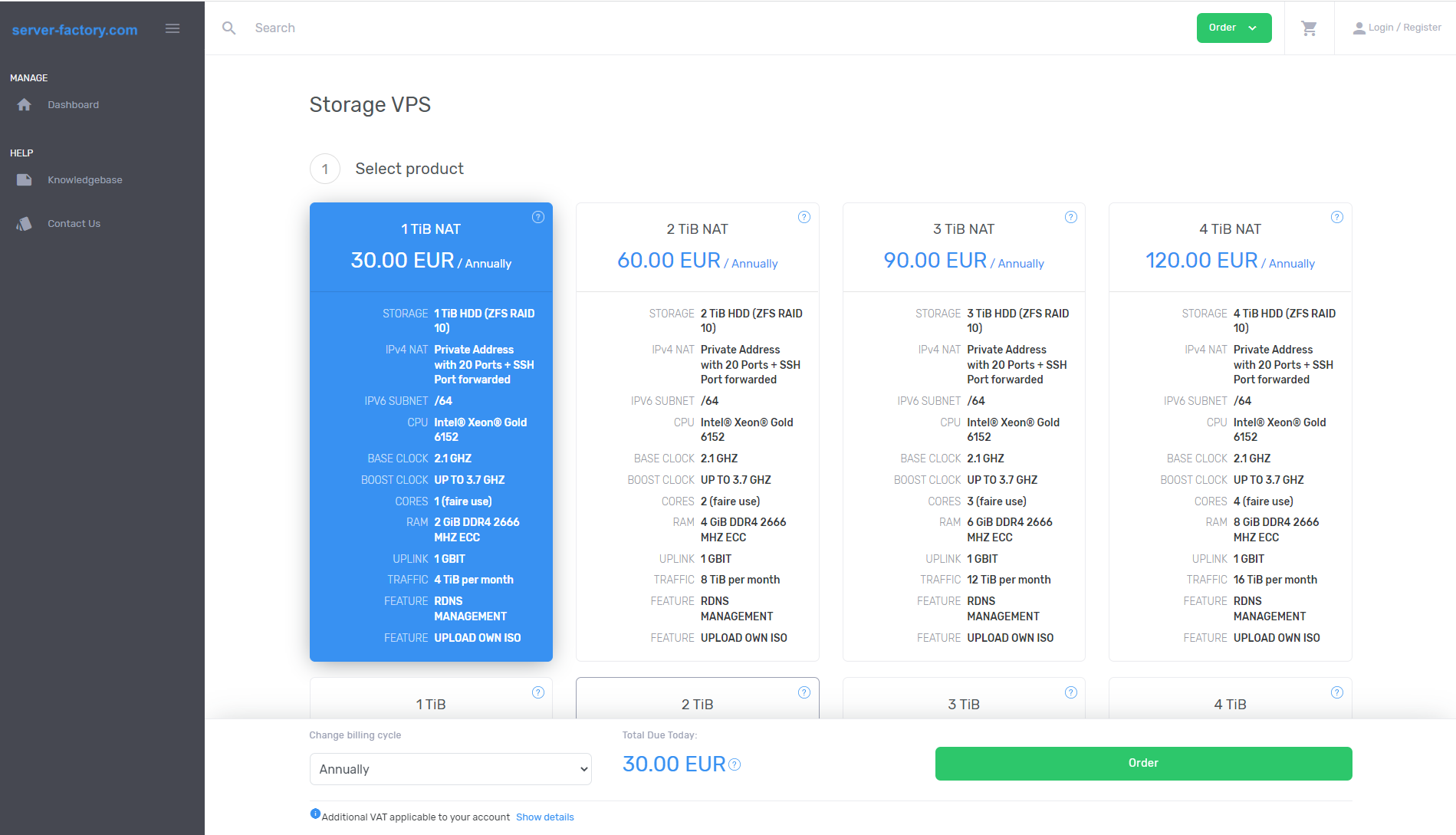Click the search magnifier icon
This screenshot has width=1456, height=835.
(x=228, y=28)
